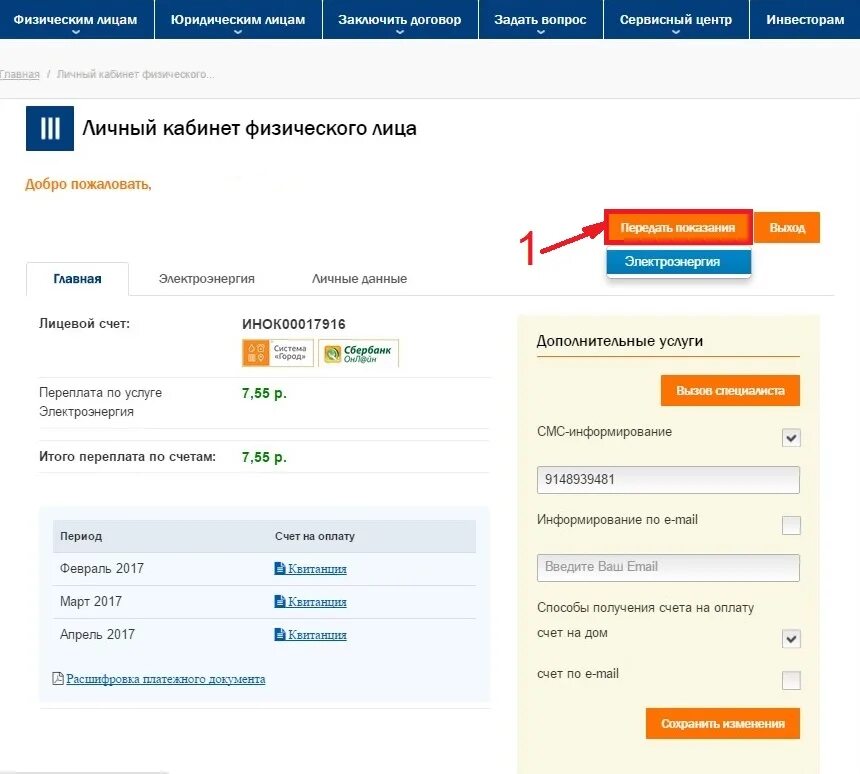
Task: Click the Выход logout button
Action: click(x=787, y=228)
